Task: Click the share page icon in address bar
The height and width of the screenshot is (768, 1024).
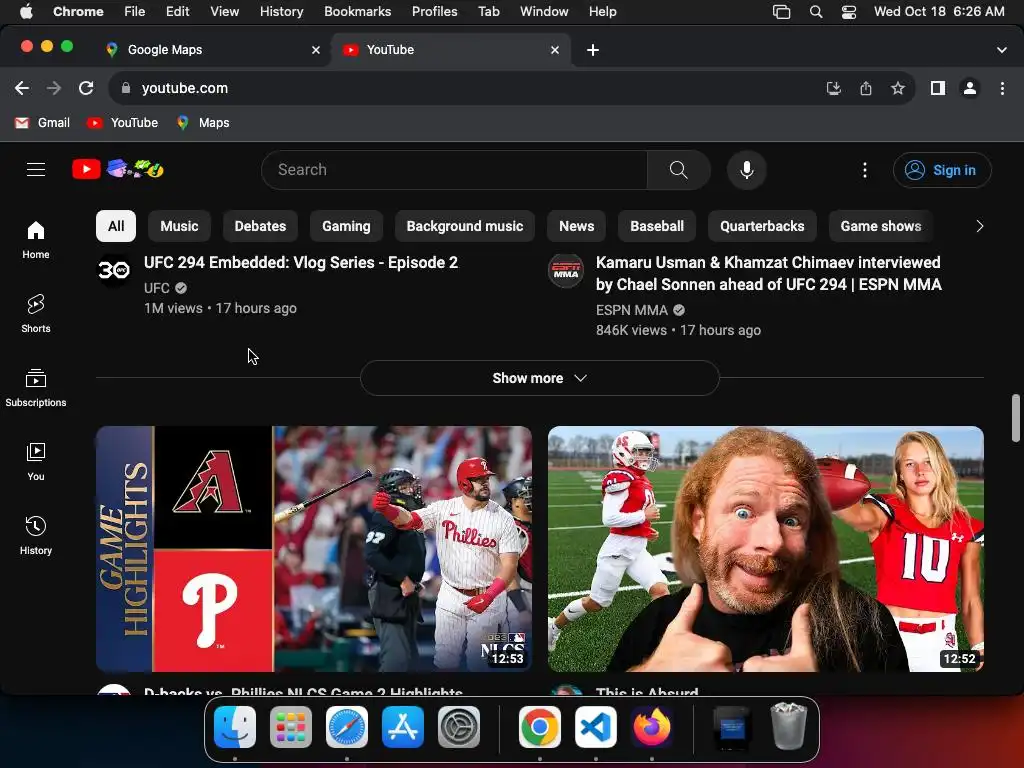Action: (x=866, y=88)
